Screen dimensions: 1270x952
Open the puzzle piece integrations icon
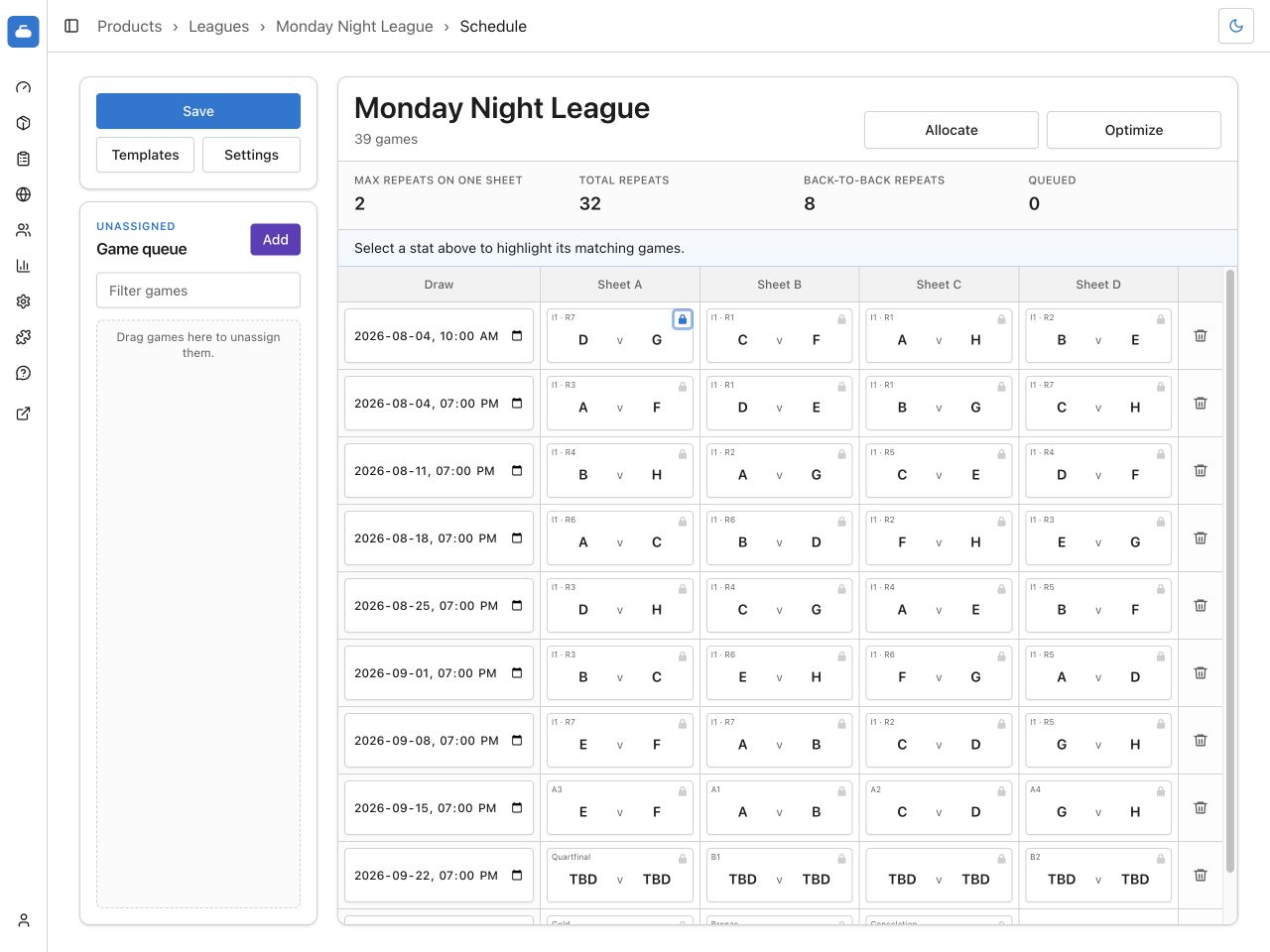pyautogui.click(x=24, y=337)
